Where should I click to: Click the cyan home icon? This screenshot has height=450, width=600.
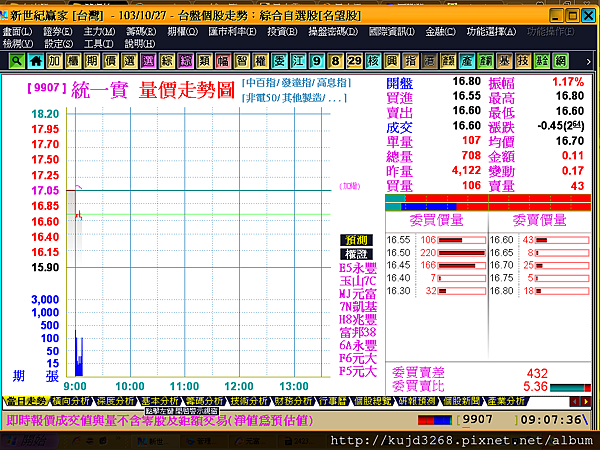point(35,61)
